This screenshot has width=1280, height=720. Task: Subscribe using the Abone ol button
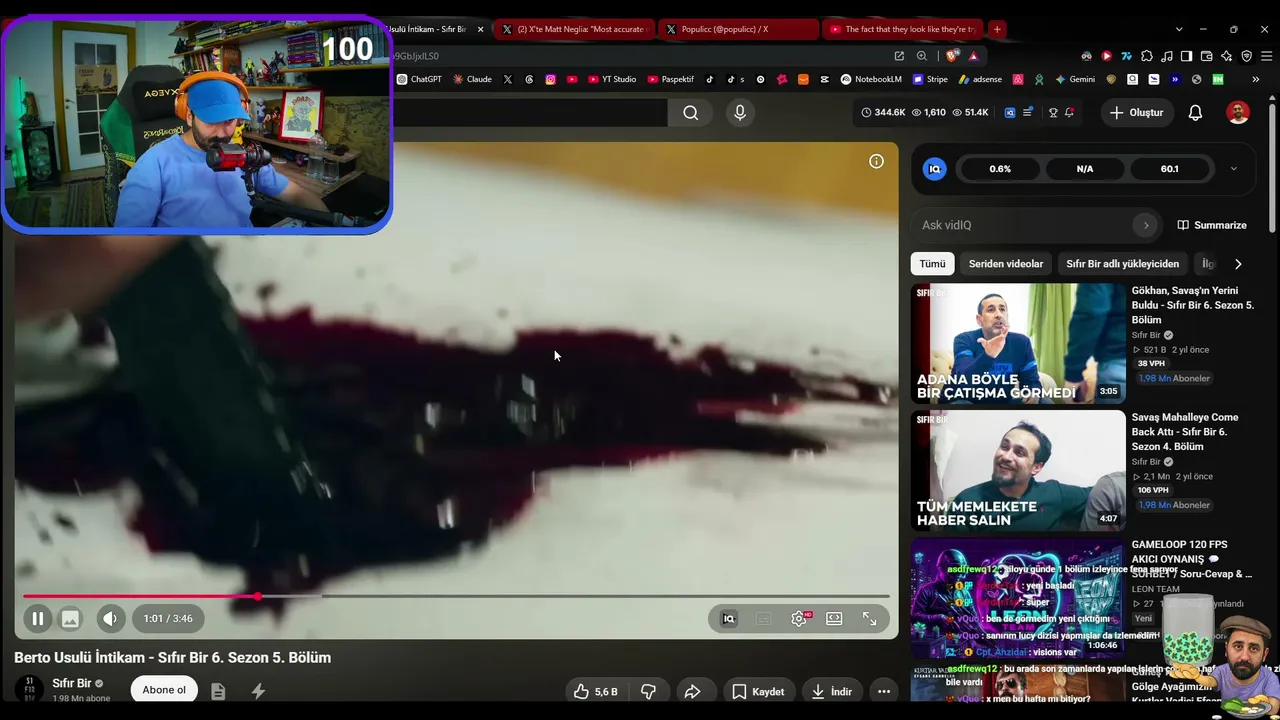coord(164,690)
